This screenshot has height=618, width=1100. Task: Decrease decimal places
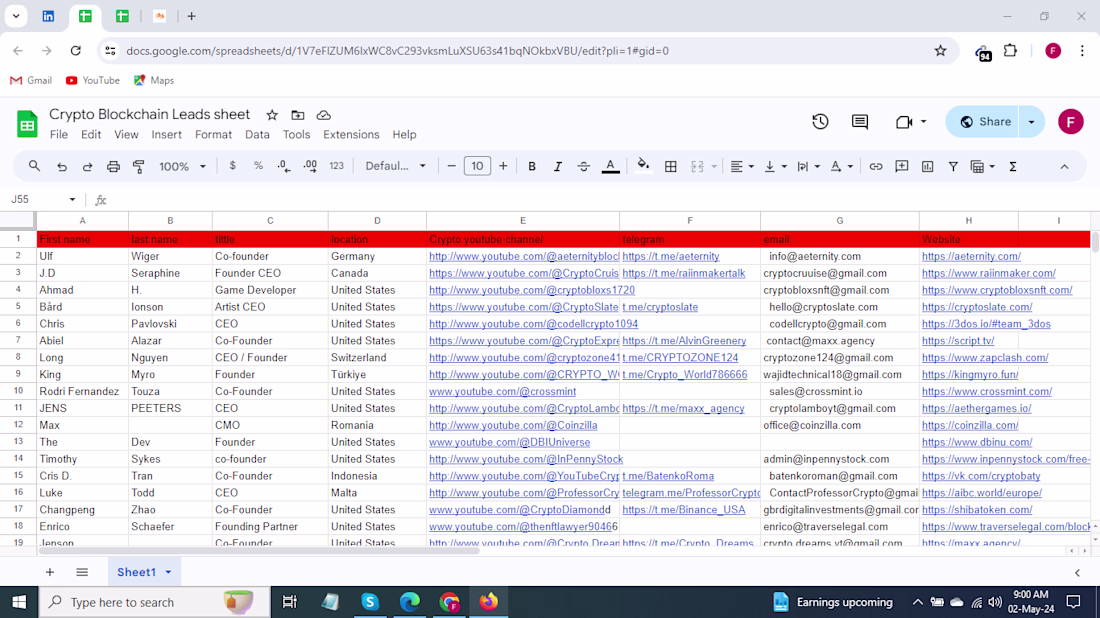click(x=283, y=166)
